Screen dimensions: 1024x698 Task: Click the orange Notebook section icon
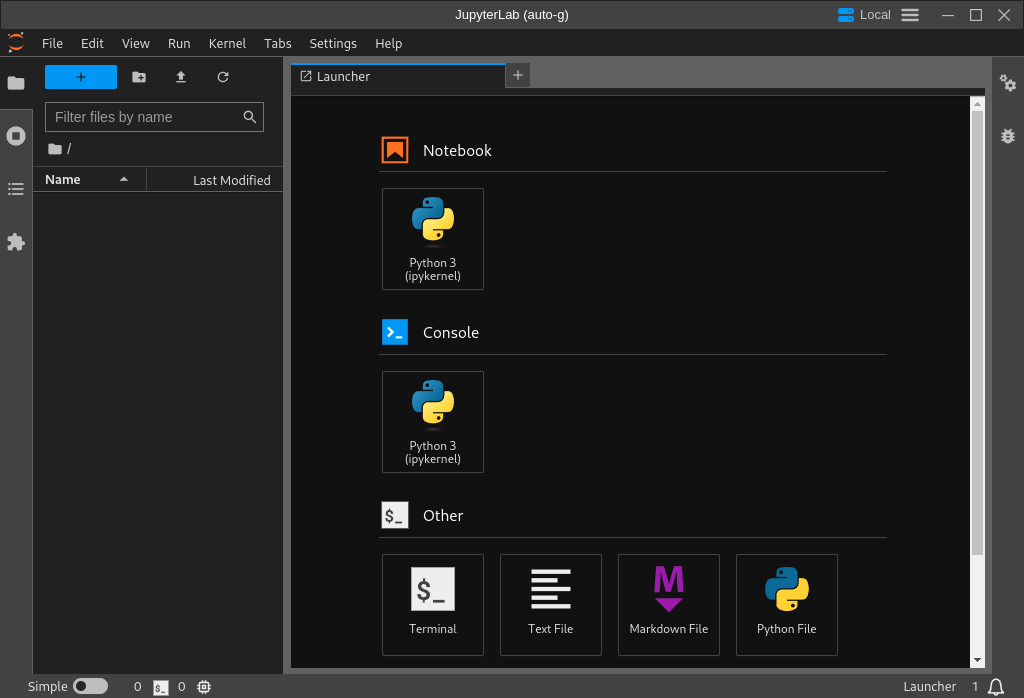(x=395, y=150)
